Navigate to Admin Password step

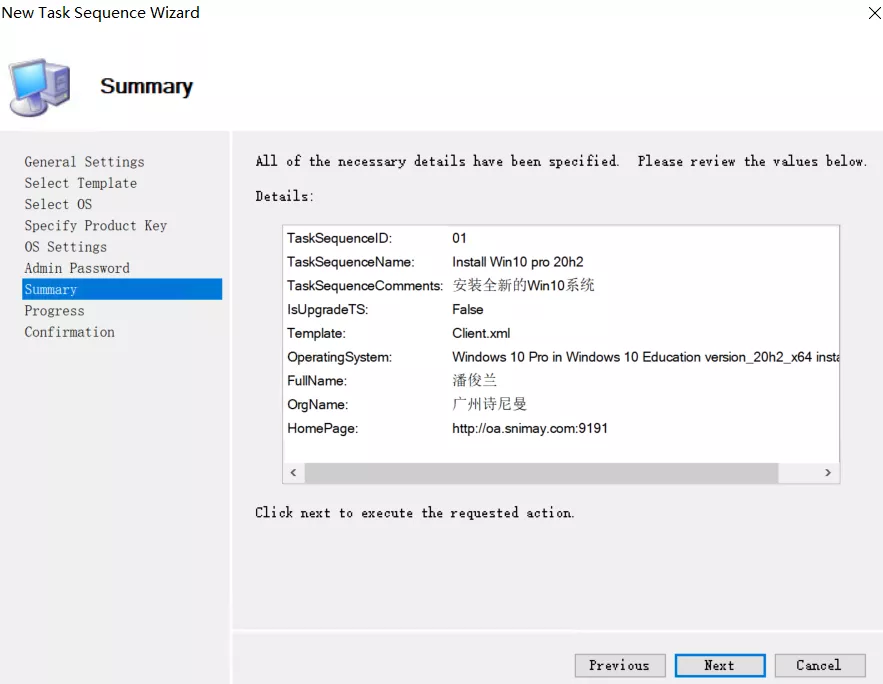(77, 268)
